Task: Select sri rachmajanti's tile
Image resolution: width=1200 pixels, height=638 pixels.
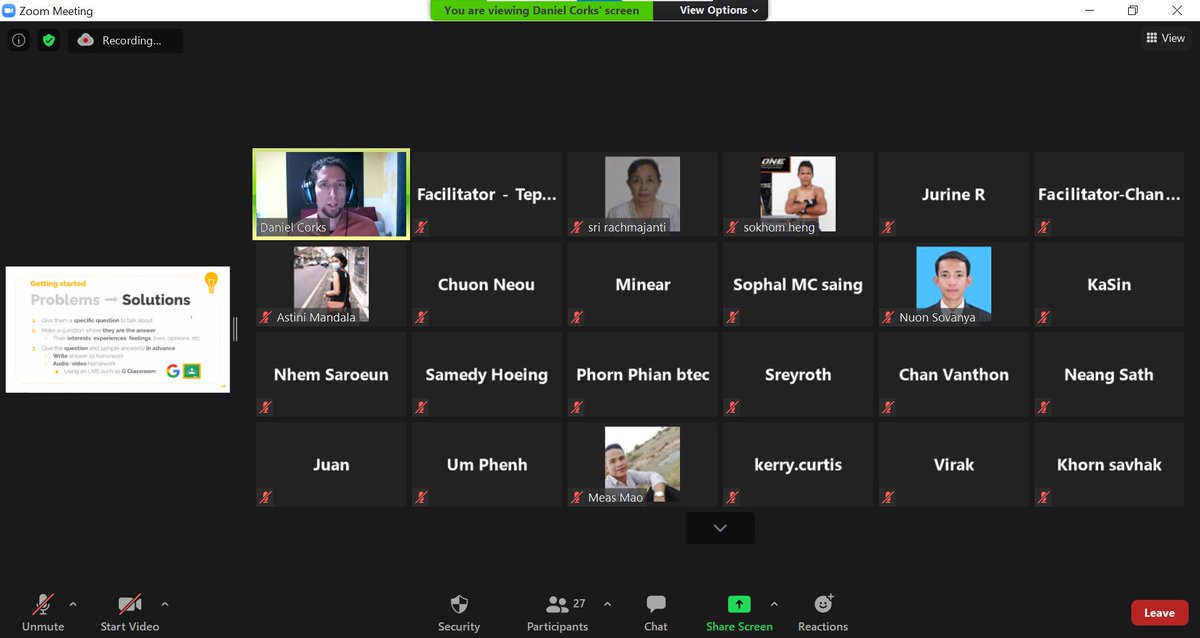Action: click(x=642, y=194)
